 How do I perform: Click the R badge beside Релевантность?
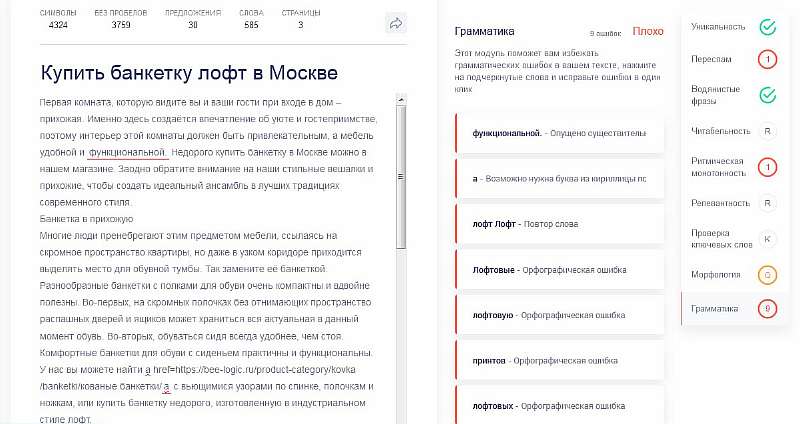767,203
